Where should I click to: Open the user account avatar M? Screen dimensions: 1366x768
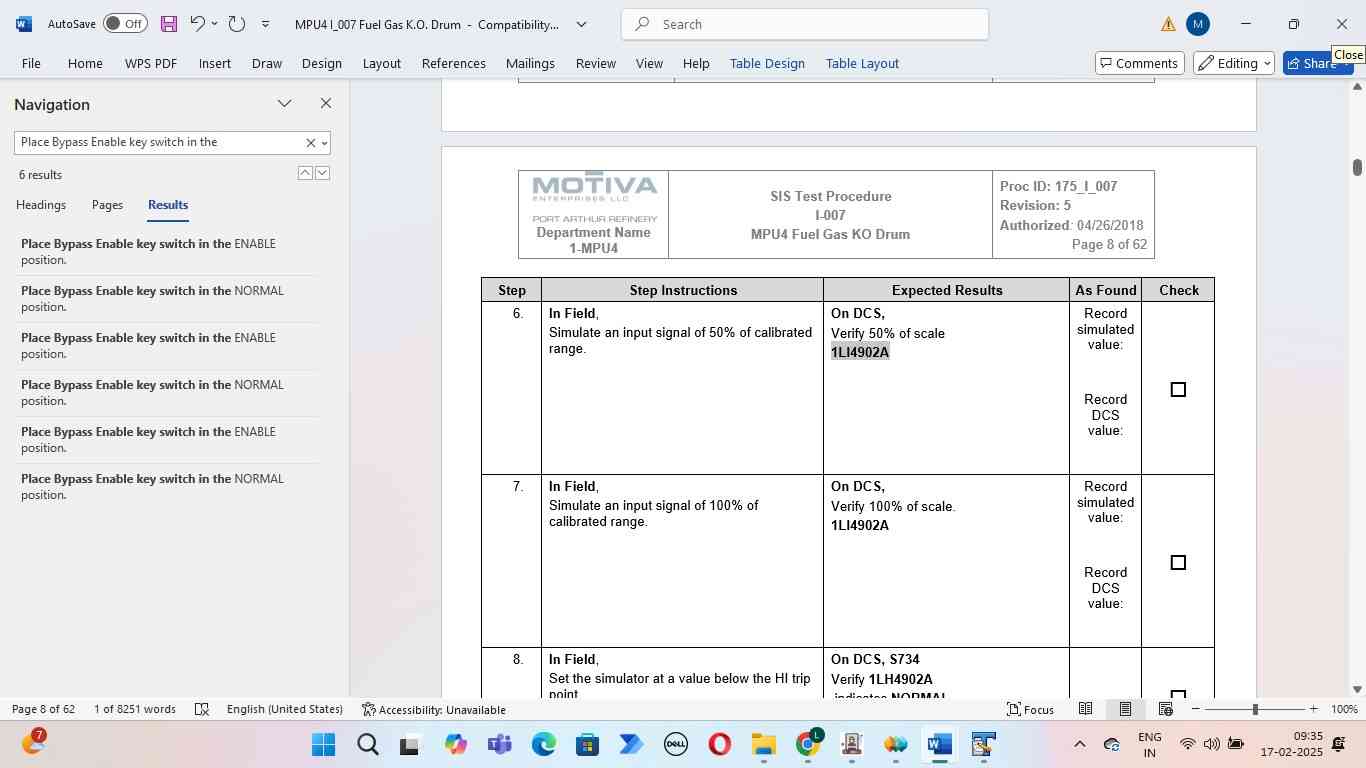coord(1198,24)
